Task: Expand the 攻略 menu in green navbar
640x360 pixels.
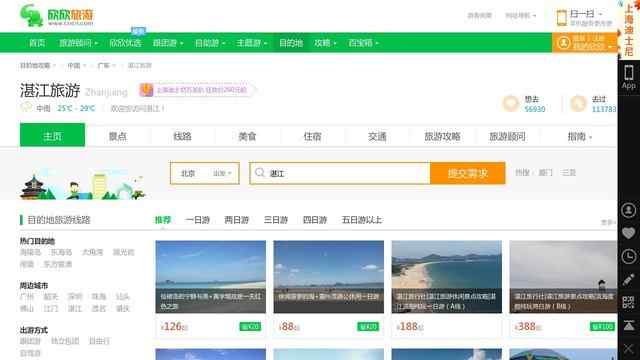Action: 325,43
